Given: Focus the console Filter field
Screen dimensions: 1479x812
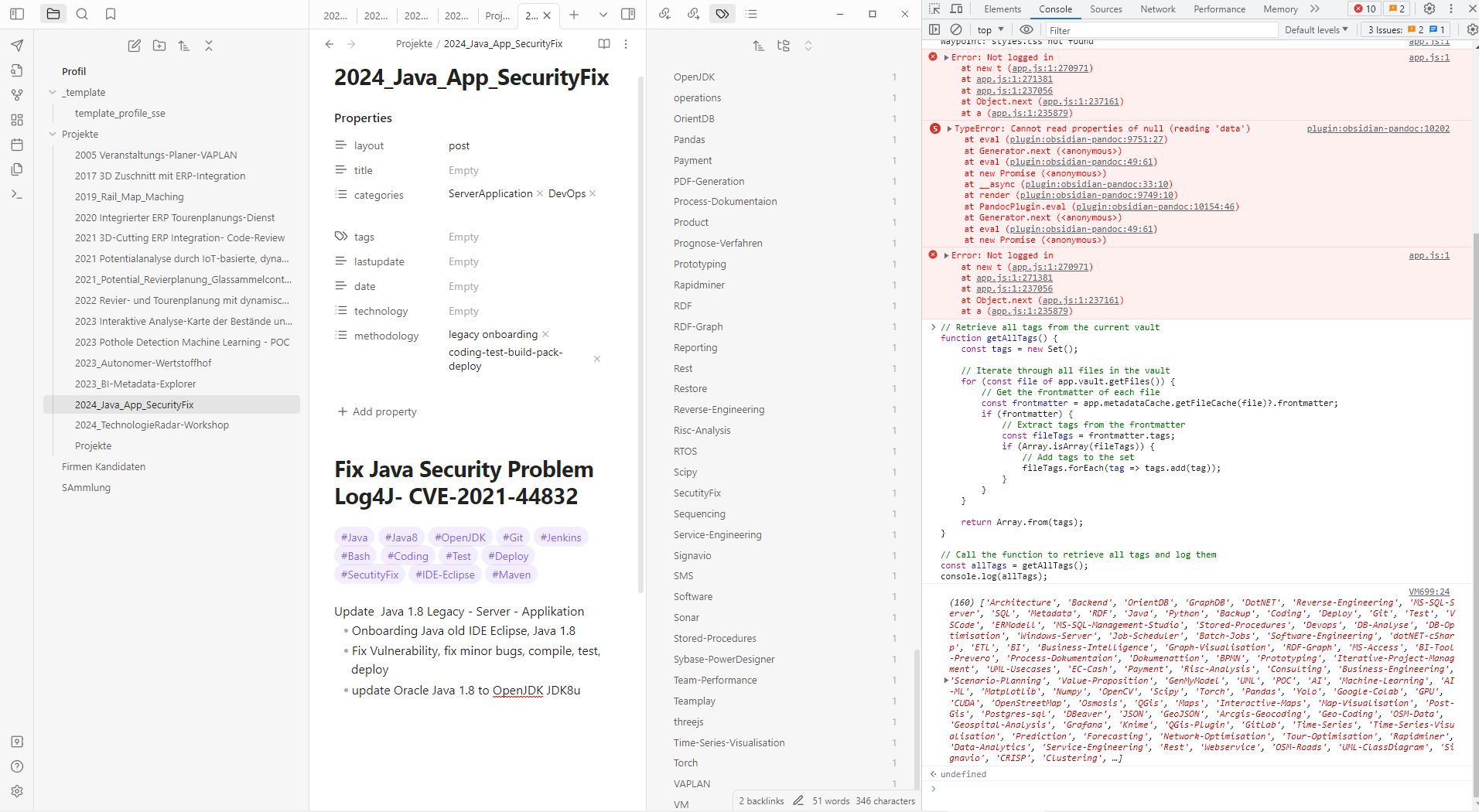Looking at the screenshot, I should coord(1160,30).
